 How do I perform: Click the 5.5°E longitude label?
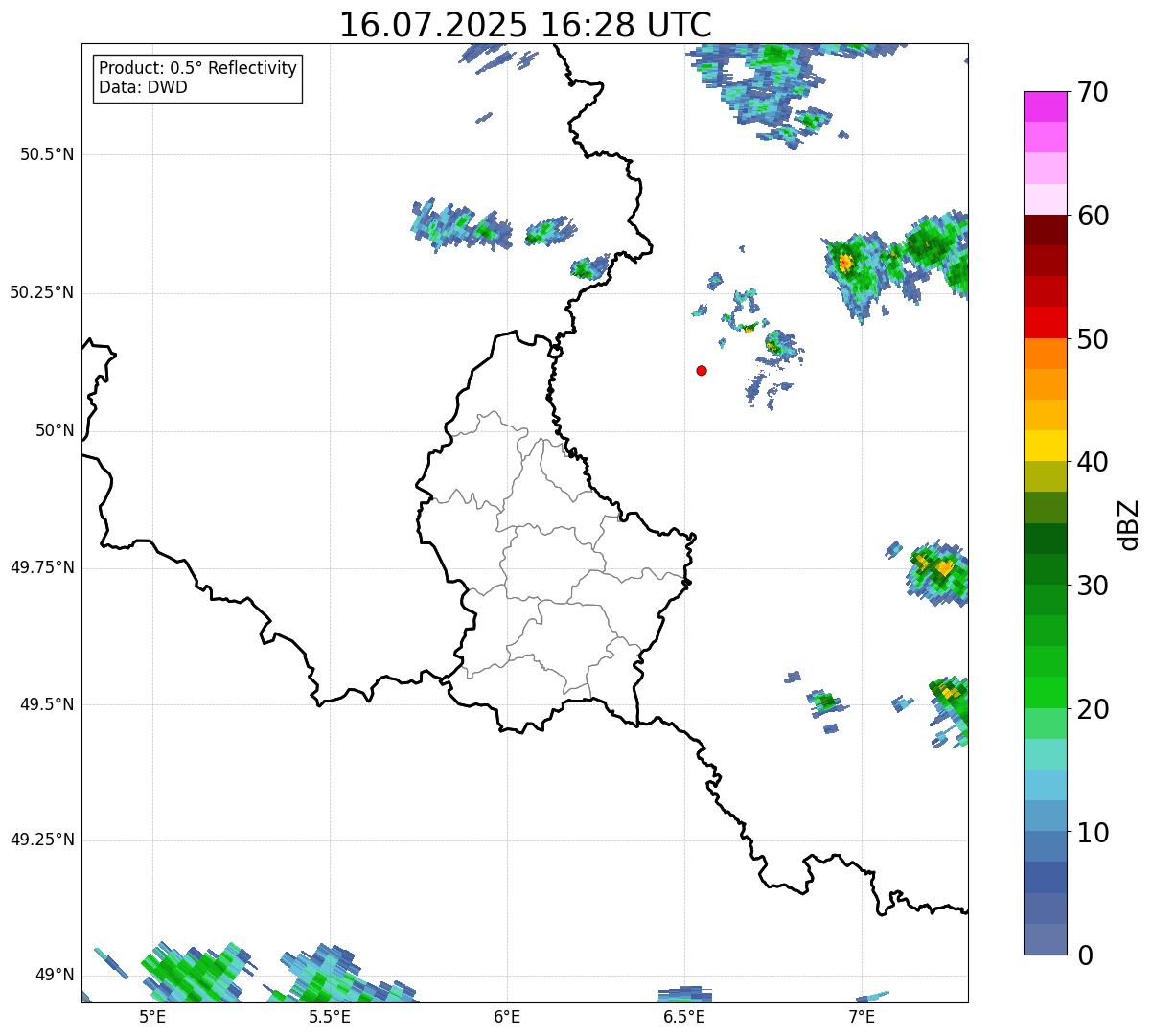pyautogui.click(x=330, y=1017)
